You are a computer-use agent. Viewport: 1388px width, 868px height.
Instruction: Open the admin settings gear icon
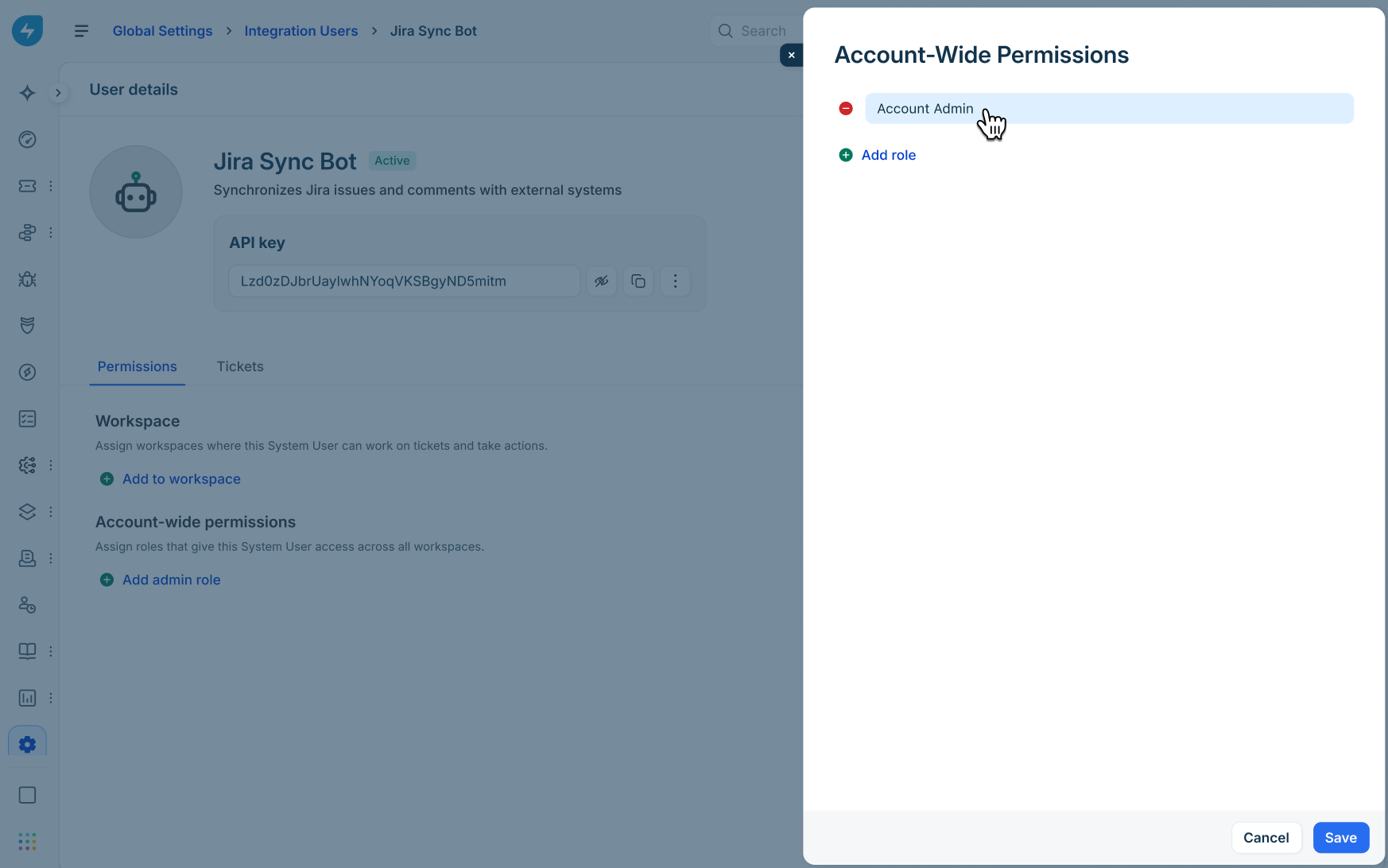[27, 744]
